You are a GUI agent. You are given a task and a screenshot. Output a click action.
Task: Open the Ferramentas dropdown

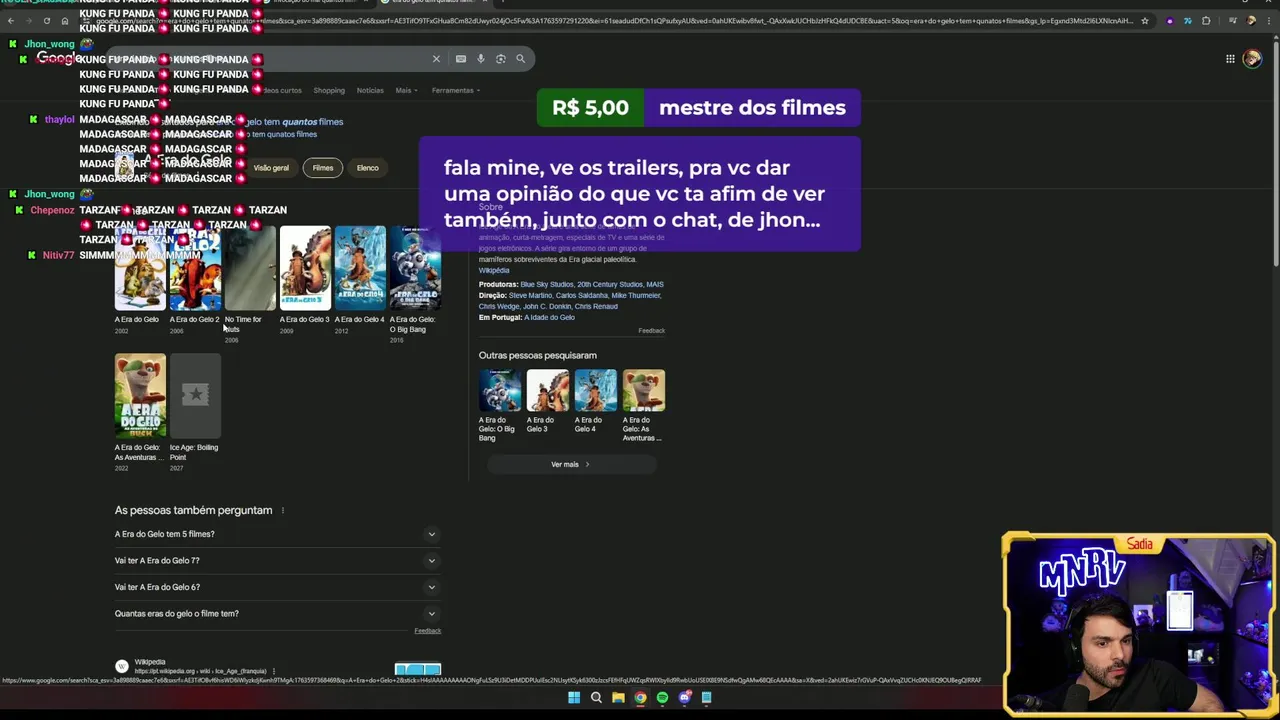click(455, 91)
